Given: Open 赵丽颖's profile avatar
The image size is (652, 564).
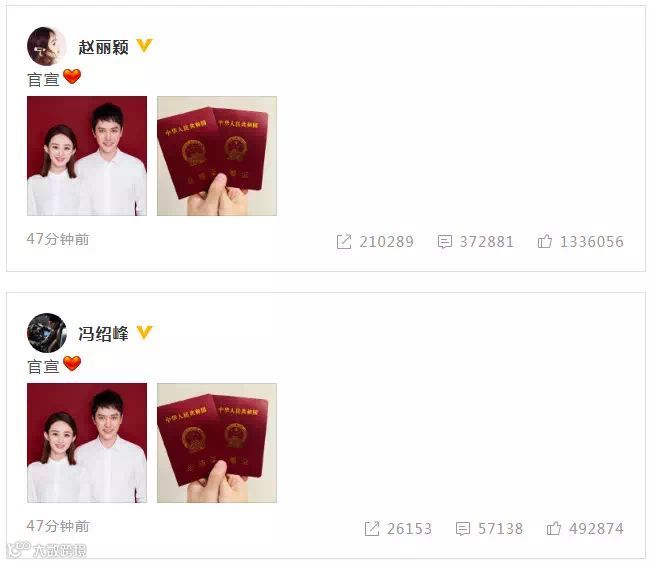Looking at the screenshot, I should point(47,46).
